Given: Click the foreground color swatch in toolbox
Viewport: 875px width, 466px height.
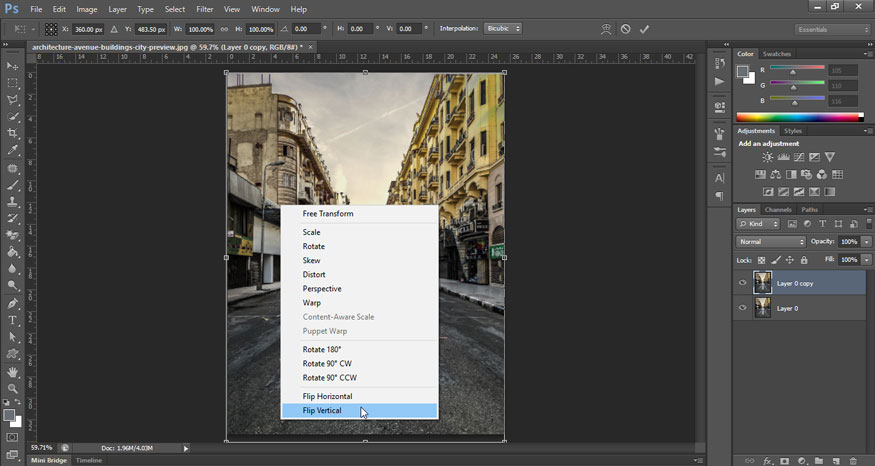Looking at the screenshot, I should [x=9, y=415].
